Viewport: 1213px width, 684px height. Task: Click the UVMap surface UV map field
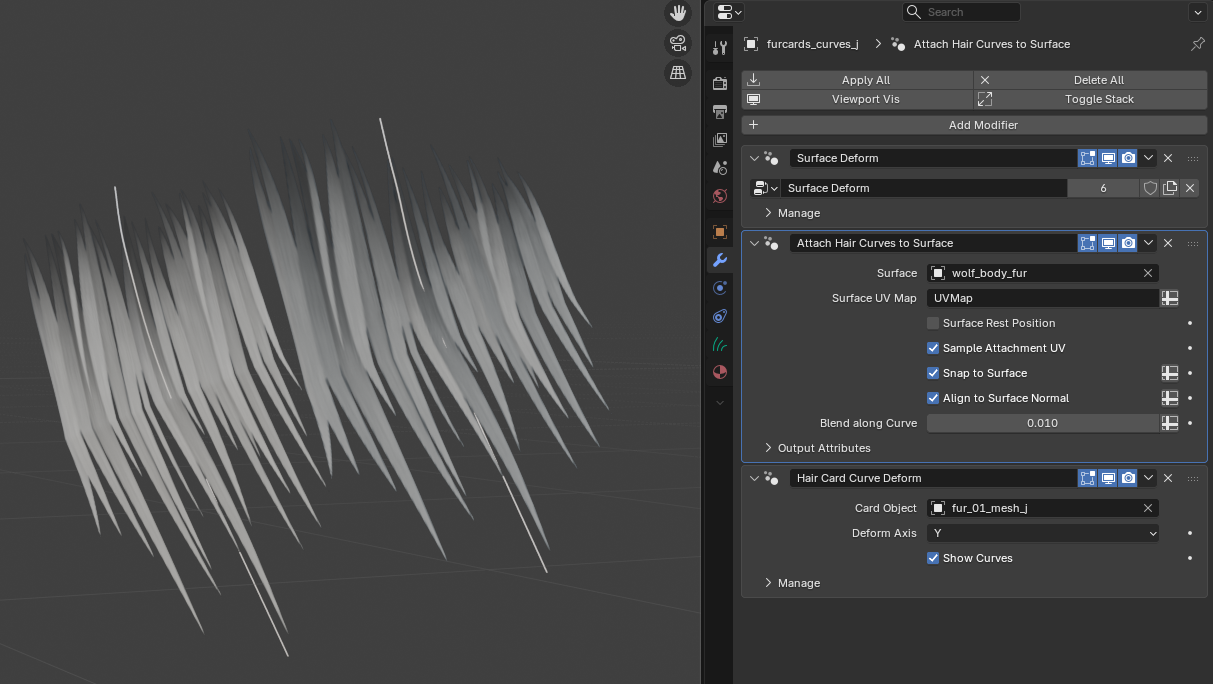[1042, 298]
